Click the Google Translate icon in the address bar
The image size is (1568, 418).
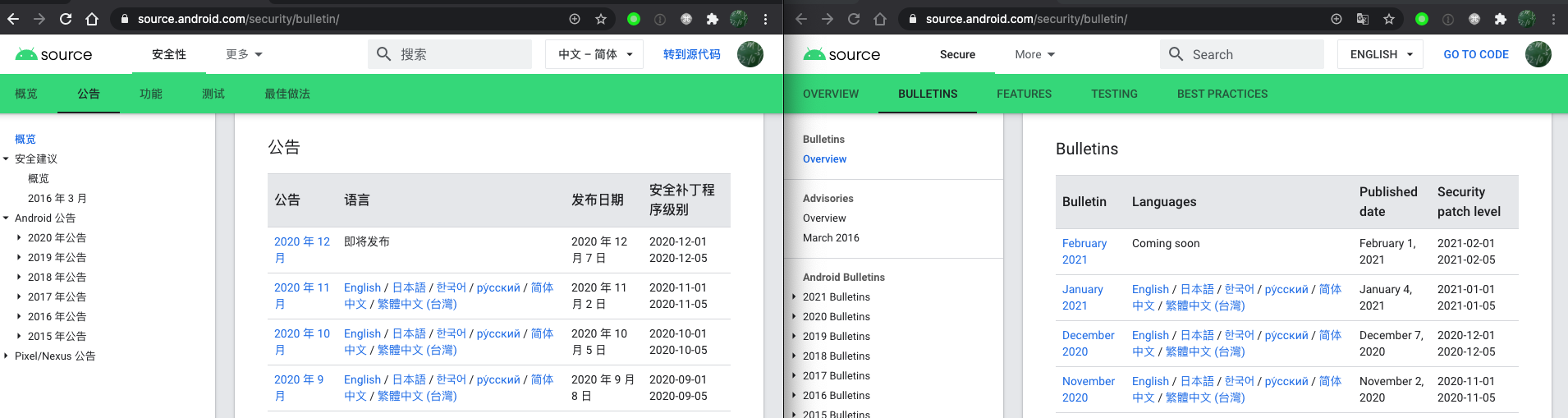1363,19
